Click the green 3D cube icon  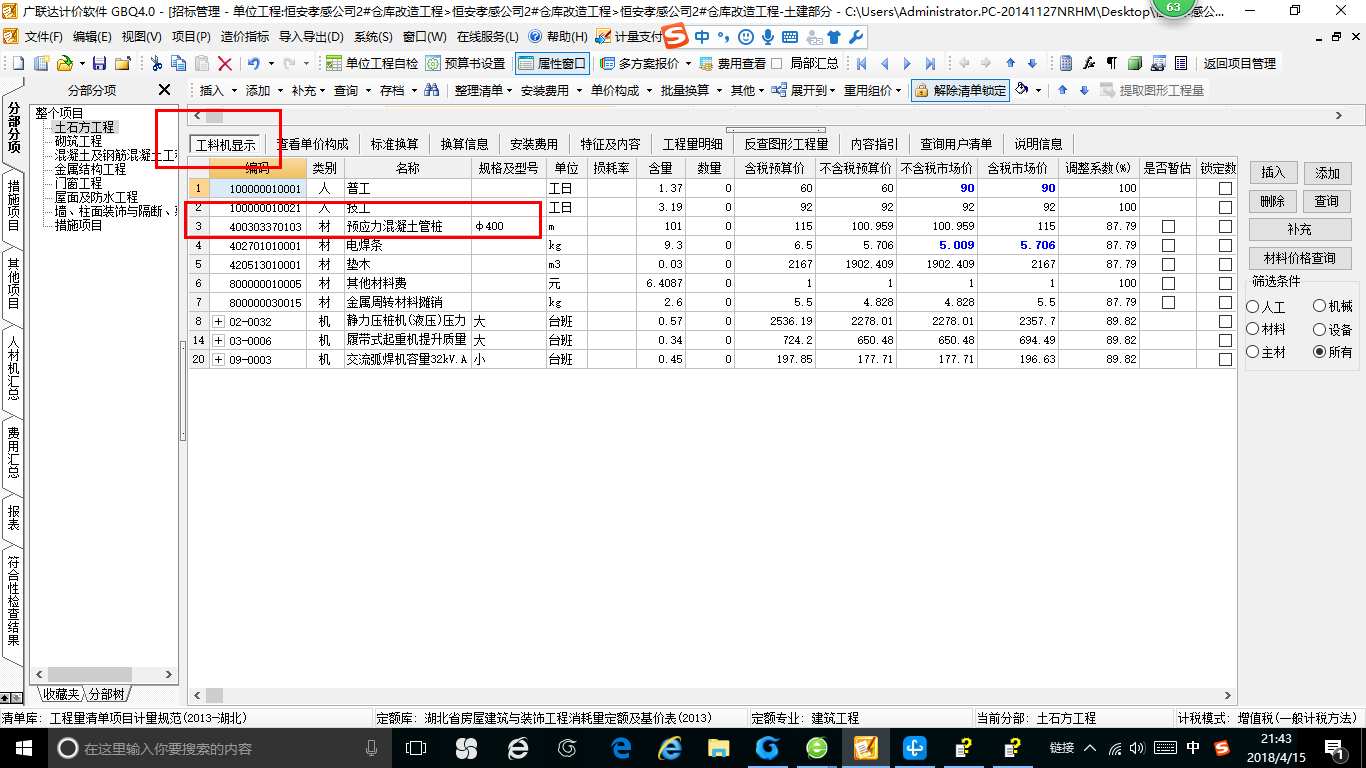pos(1135,63)
